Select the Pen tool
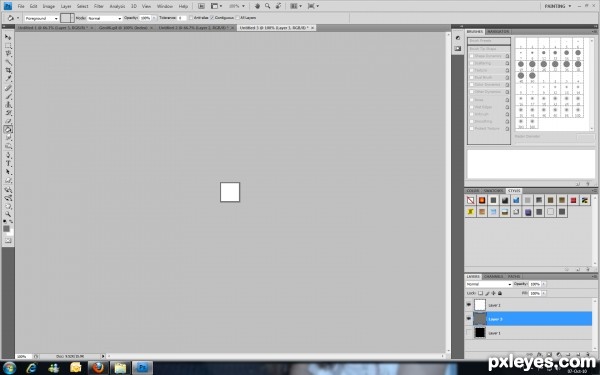Viewport: 600px width, 375px height. tap(8, 155)
